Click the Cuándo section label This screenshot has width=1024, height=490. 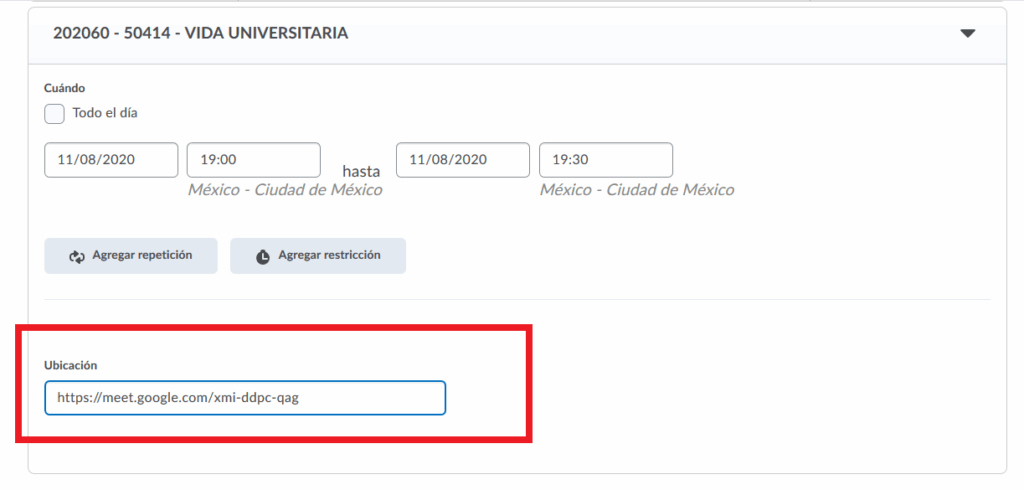click(x=65, y=88)
